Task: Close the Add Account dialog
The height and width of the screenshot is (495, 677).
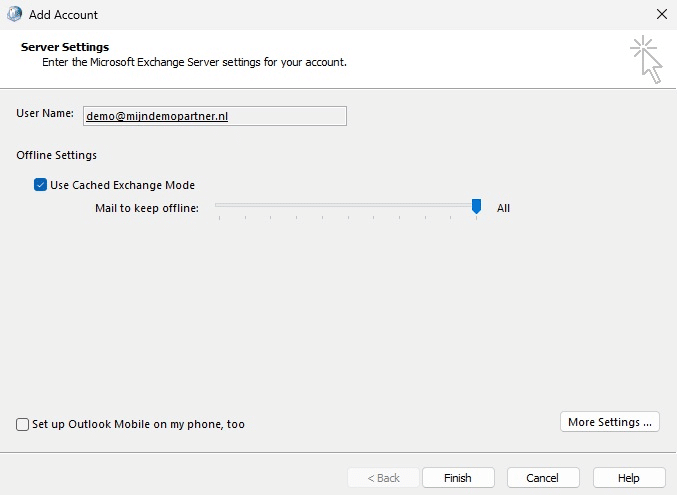Action: (x=661, y=14)
